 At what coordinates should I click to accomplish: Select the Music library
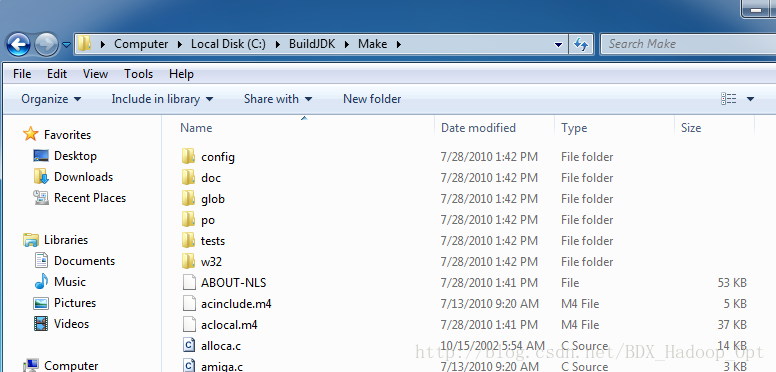tap(70, 282)
